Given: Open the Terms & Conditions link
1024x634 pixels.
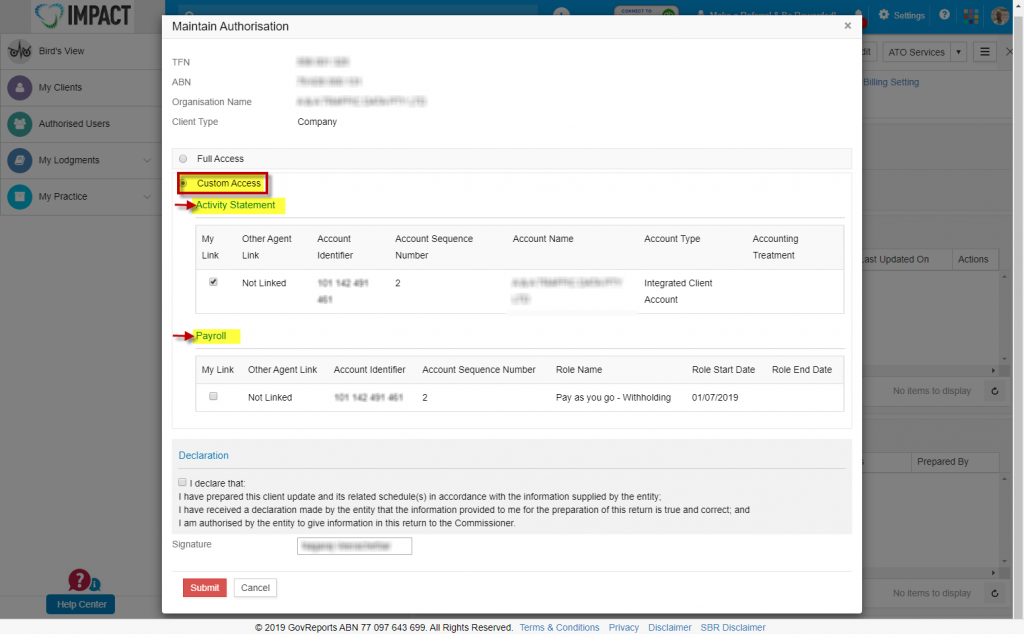Looking at the screenshot, I should (558, 627).
